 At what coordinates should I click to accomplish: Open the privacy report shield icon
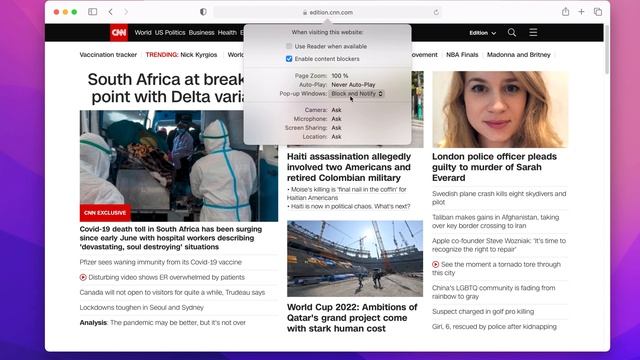pyautogui.click(x=203, y=12)
